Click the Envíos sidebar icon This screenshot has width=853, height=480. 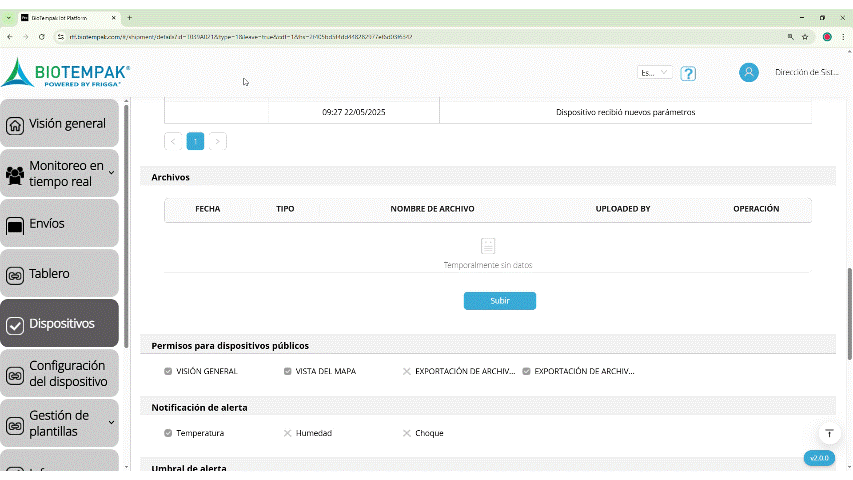pyautogui.click(x=15, y=225)
